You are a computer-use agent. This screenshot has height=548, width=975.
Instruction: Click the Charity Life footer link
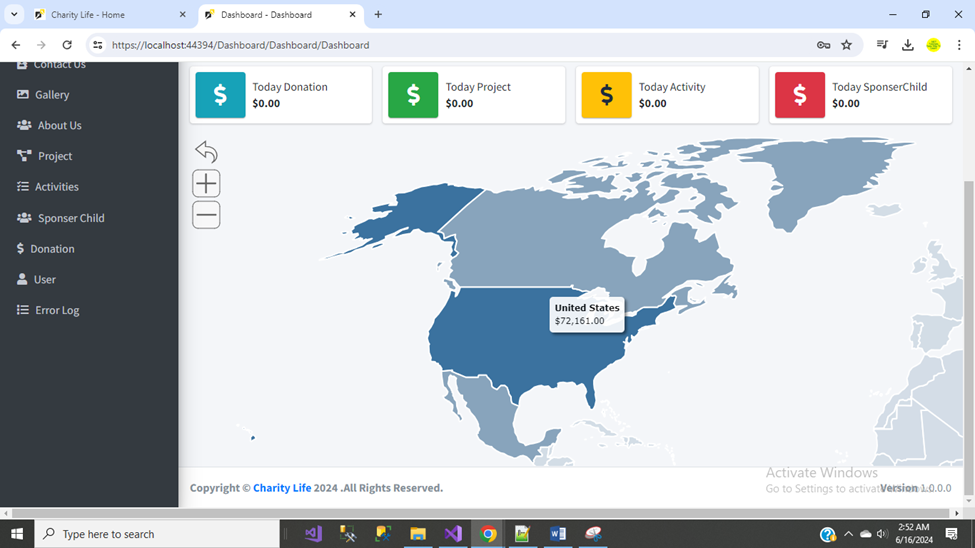pyautogui.click(x=282, y=488)
